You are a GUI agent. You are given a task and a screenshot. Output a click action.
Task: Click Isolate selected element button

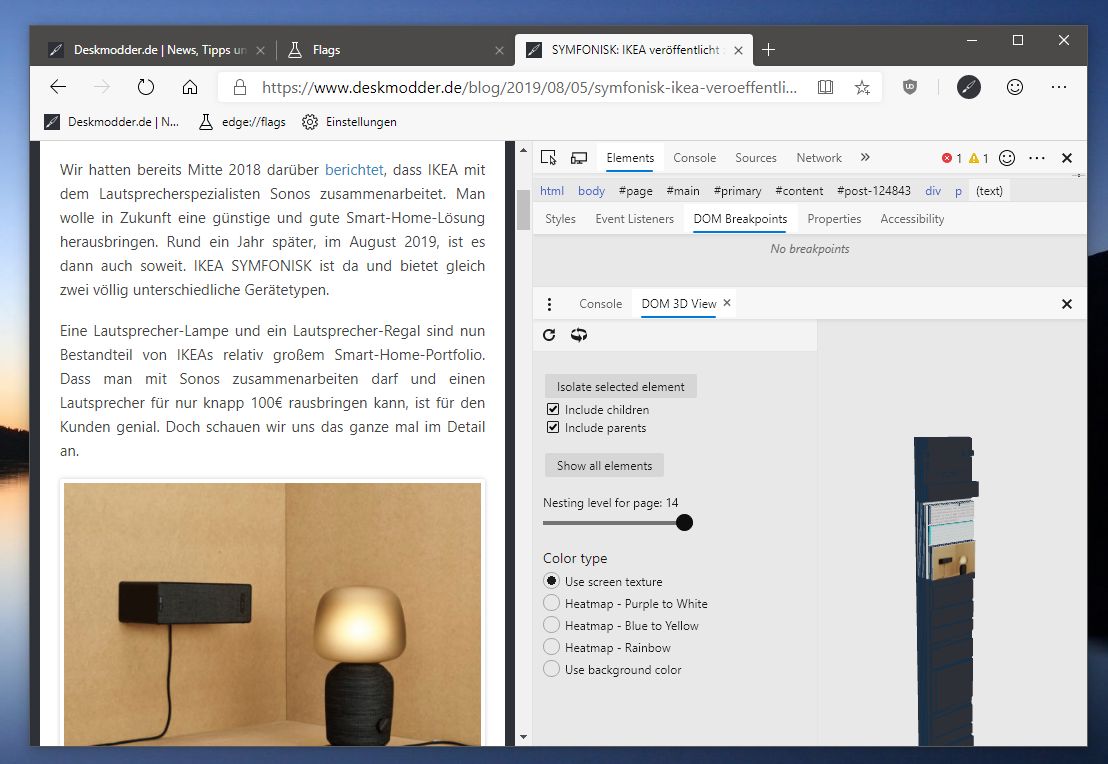click(620, 387)
